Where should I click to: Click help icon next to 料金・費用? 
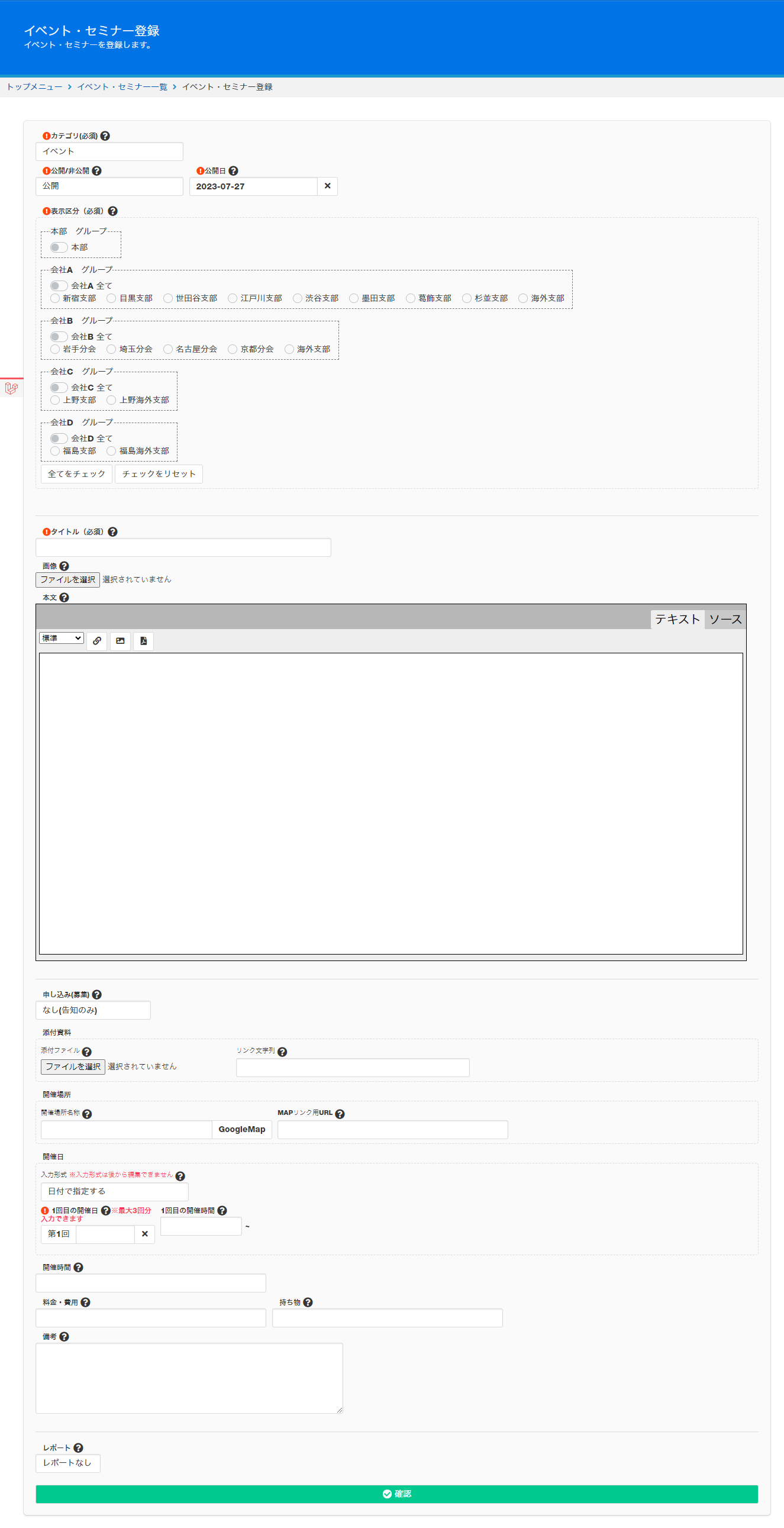click(85, 1303)
